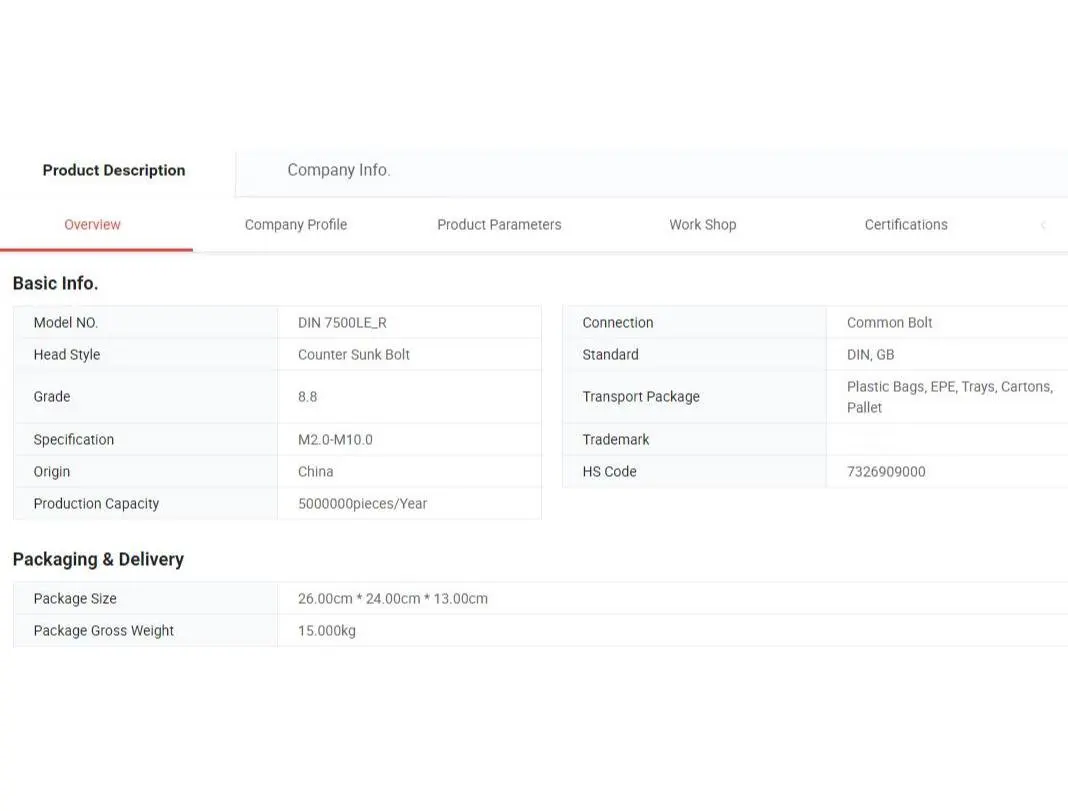Click the HS Code value 7326909000
Image resolution: width=1068 pixels, height=811 pixels.
point(886,472)
